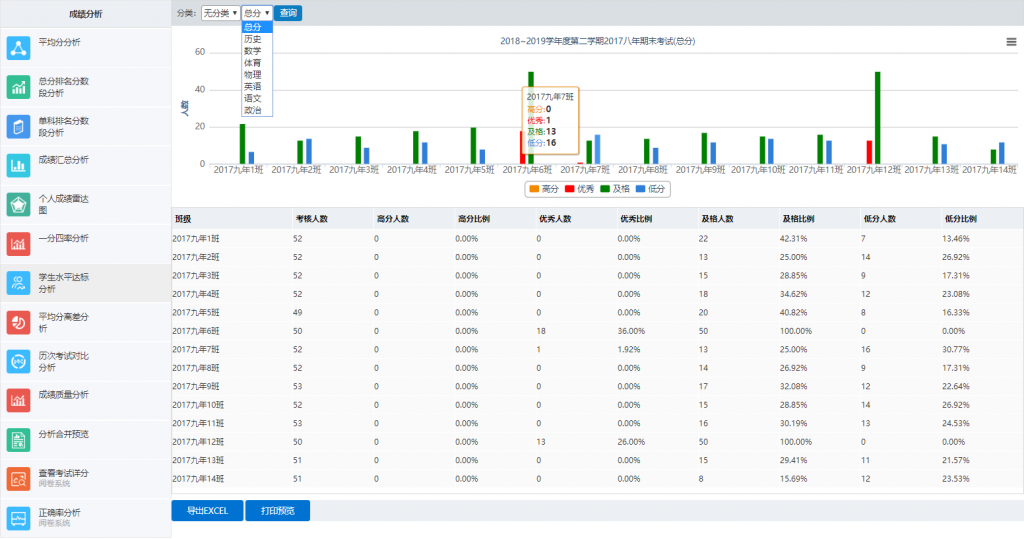This screenshot has width=1024, height=539.
Task: Open 总分排名分数段分析 icon in sidebar
Action: (x=19, y=87)
